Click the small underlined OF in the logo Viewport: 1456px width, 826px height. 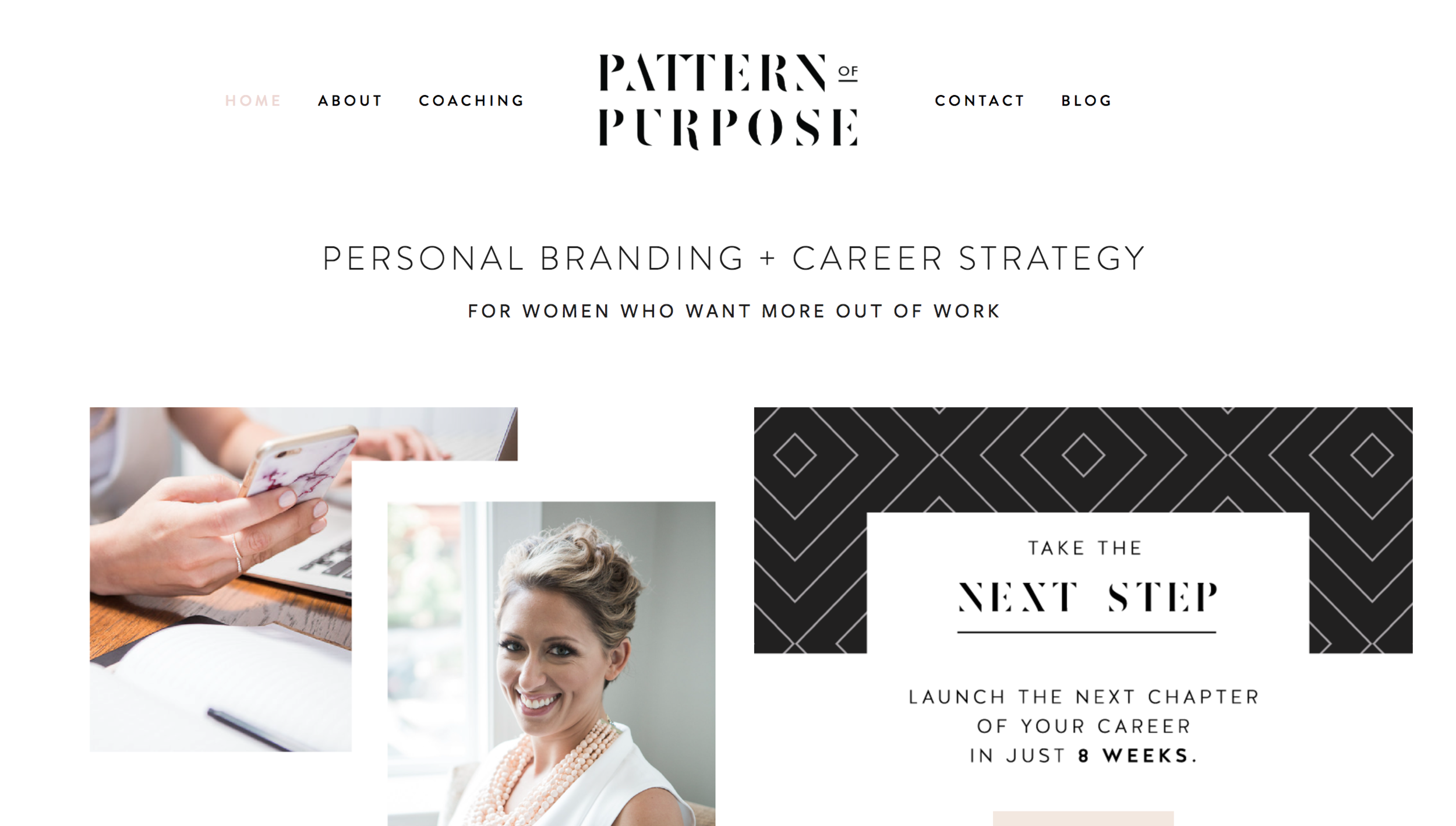click(x=848, y=73)
